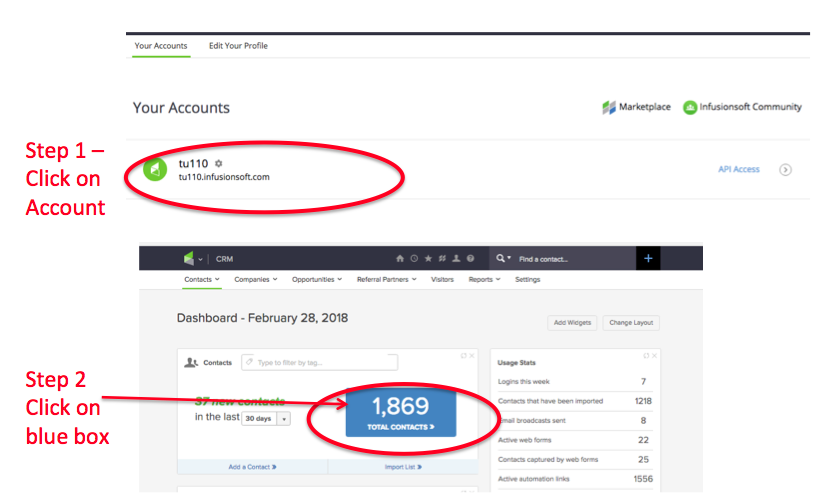
Task: Click the home icon in CRM header
Action: click(x=400, y=258)
